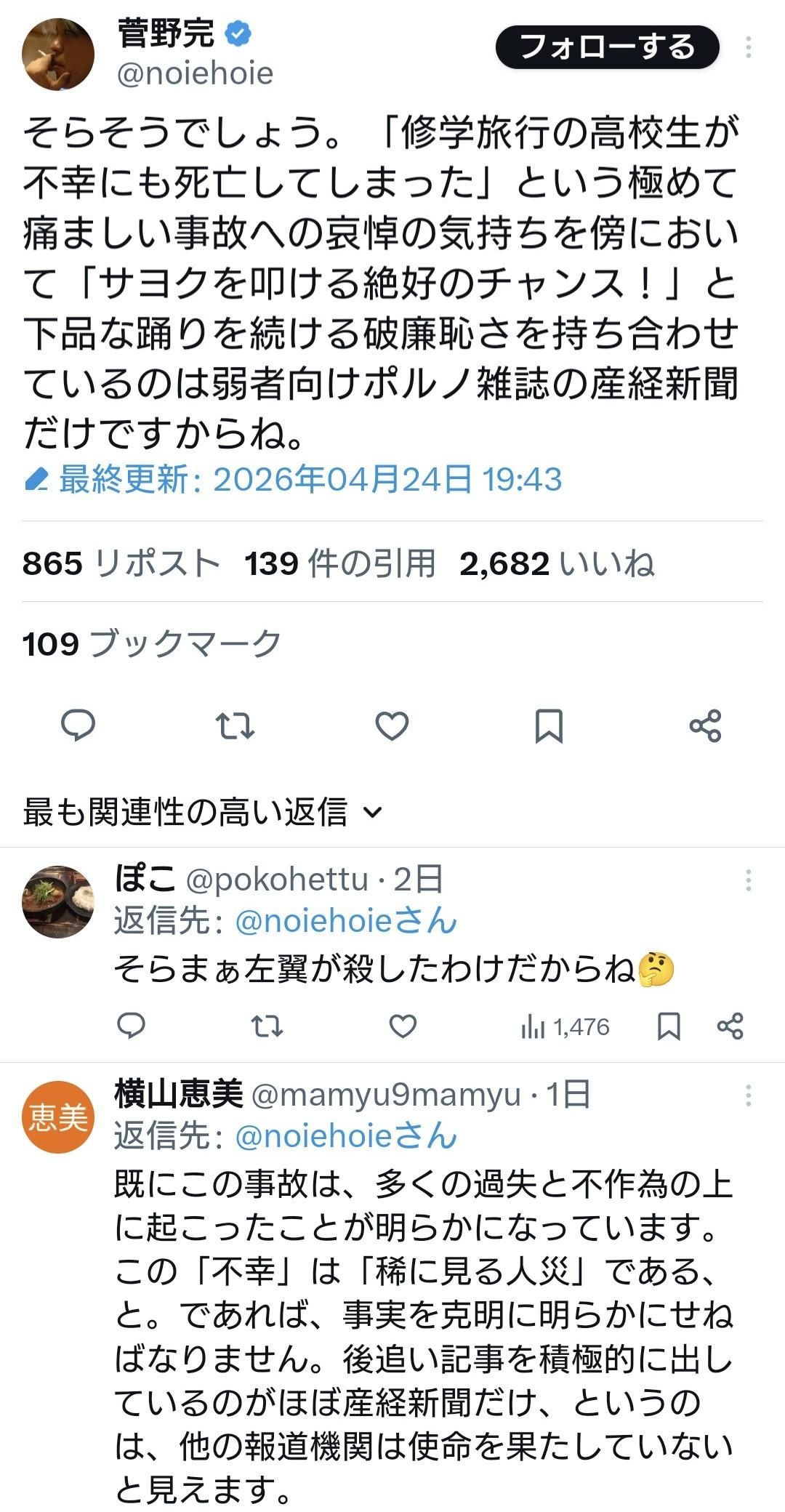Like ぽこ's reply
The image size is (785, 1512).
click(403, 1026)
